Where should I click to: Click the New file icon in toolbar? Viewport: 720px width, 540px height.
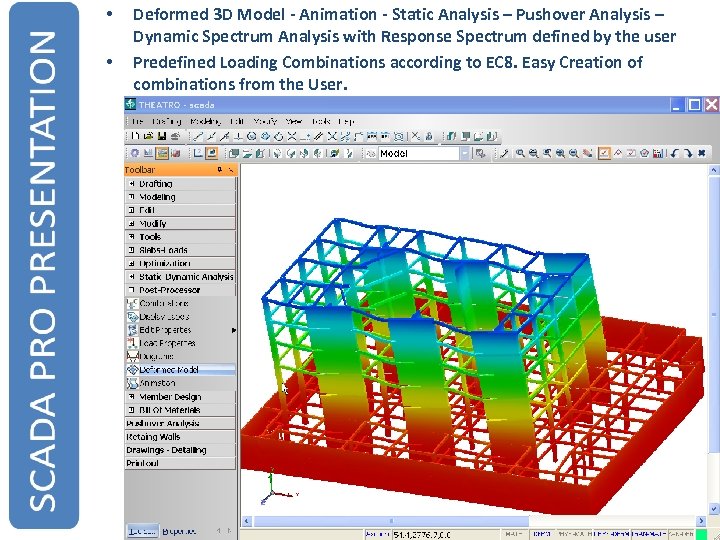pyautogui.click(x=135, y=136)
